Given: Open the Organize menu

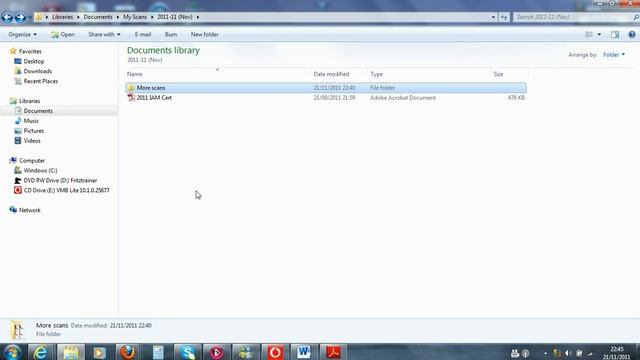Looking at the screenshot, I should (22, 35).
